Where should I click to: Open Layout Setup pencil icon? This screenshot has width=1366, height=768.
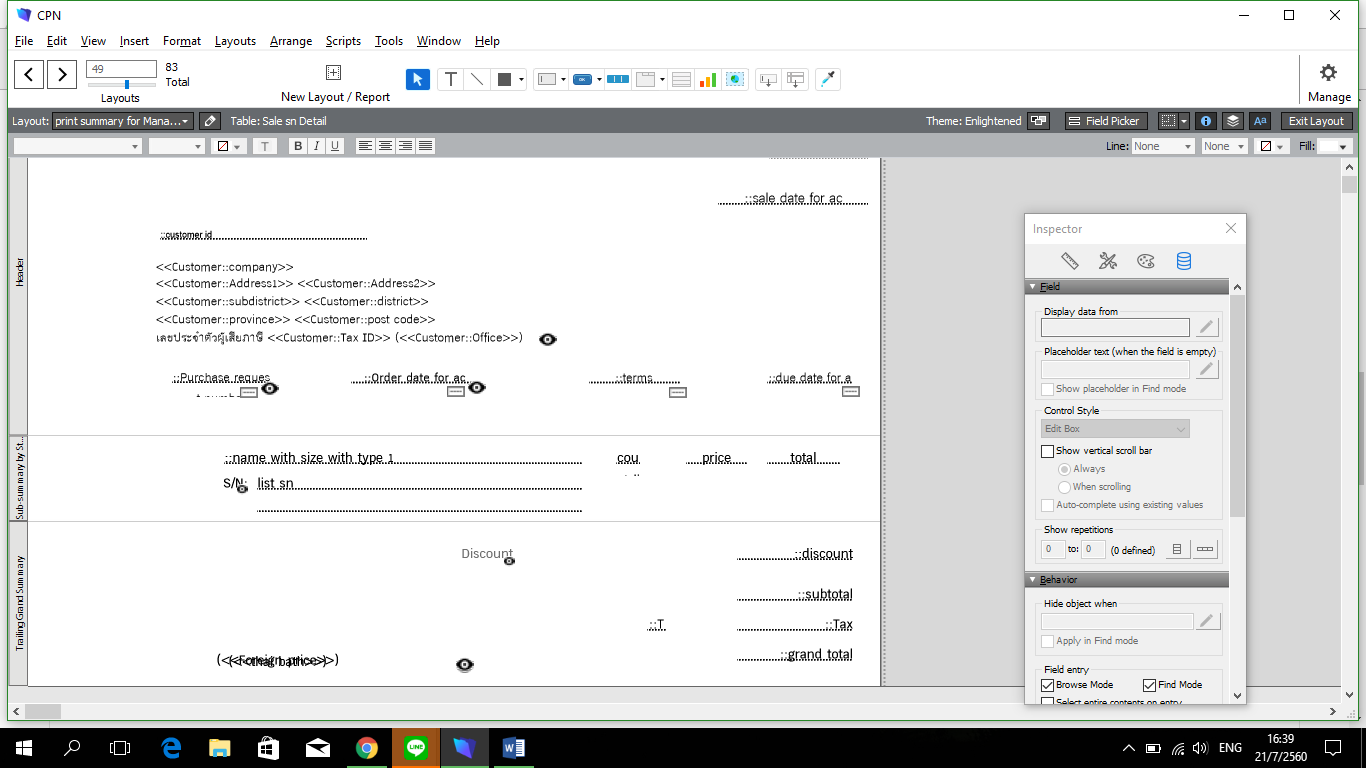209,121
